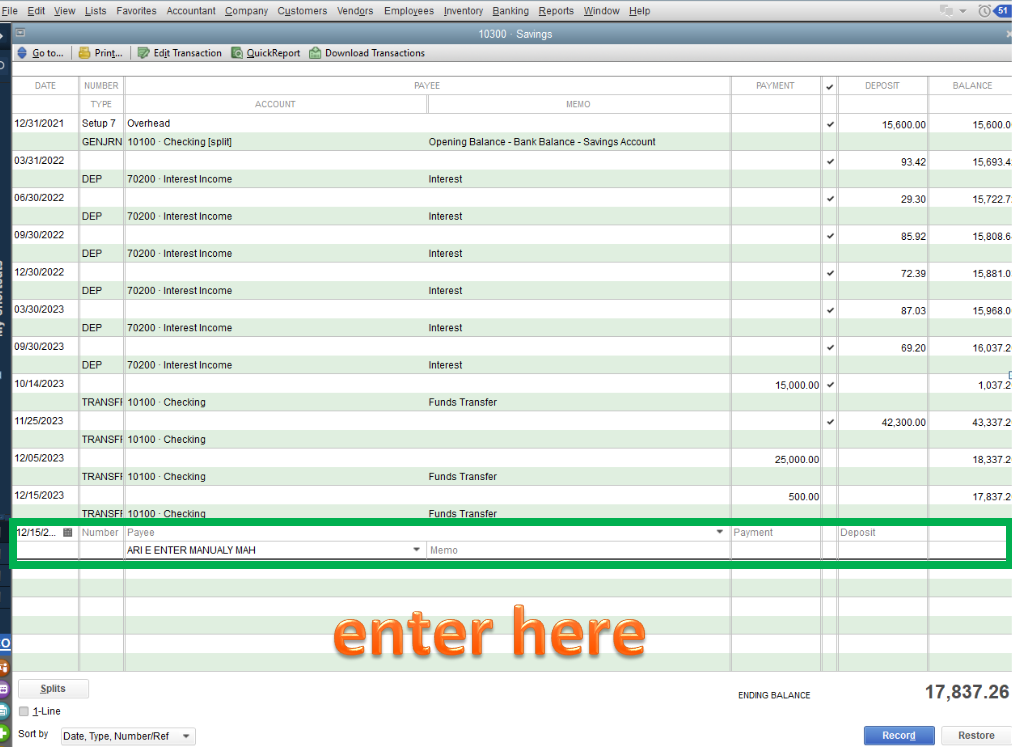This screenshot has width=1012, height=747.
Task: Click the BALANCE column header
Action: tap(972, 85)
